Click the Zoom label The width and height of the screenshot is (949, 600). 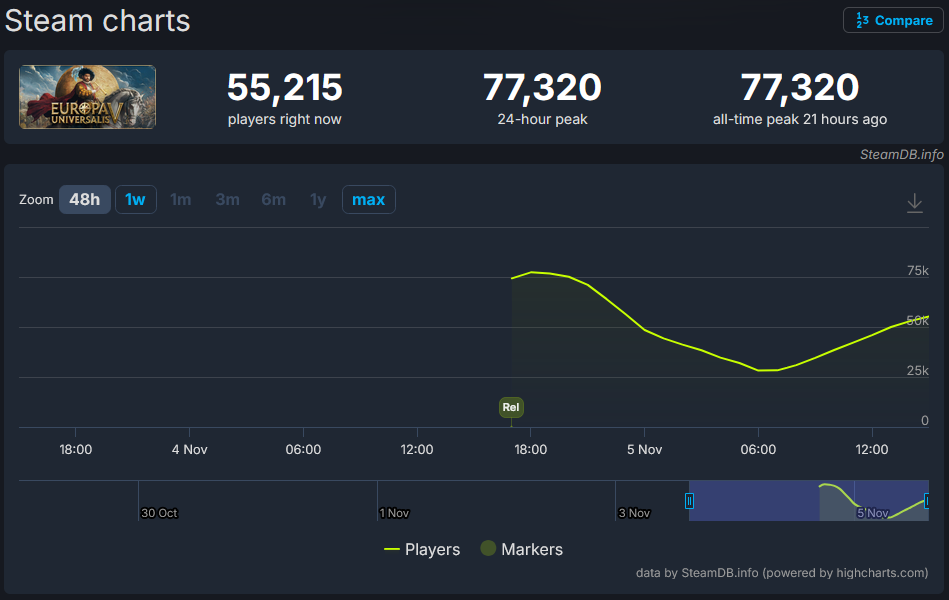pyautogui.click(x=36, y=199)
